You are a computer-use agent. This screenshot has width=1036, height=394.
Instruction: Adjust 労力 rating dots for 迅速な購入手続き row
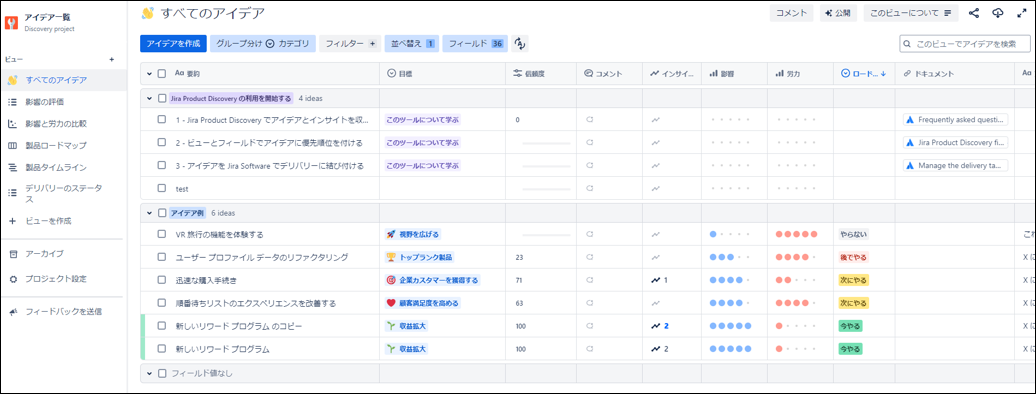797,280
